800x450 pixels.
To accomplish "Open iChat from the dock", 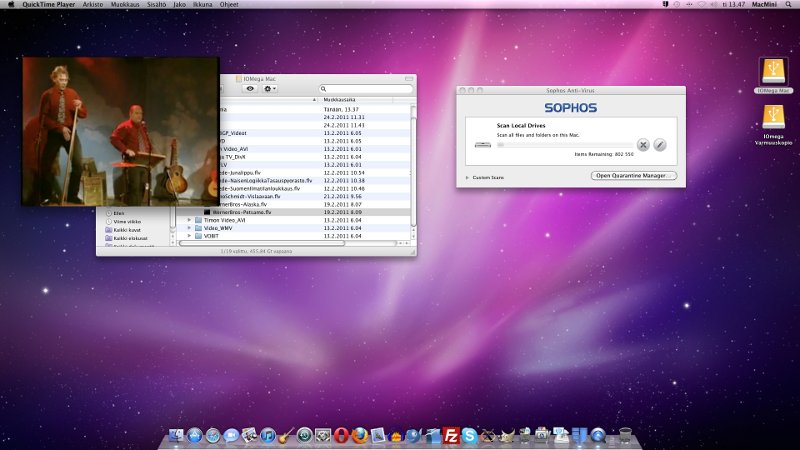I will coord(231,435).
